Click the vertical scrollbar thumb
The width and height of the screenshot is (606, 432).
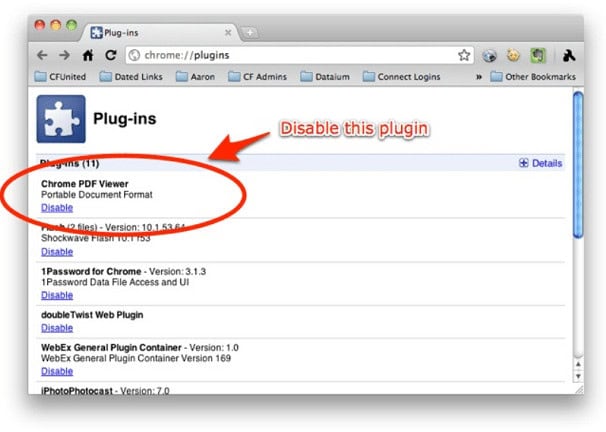click(578, 165)
